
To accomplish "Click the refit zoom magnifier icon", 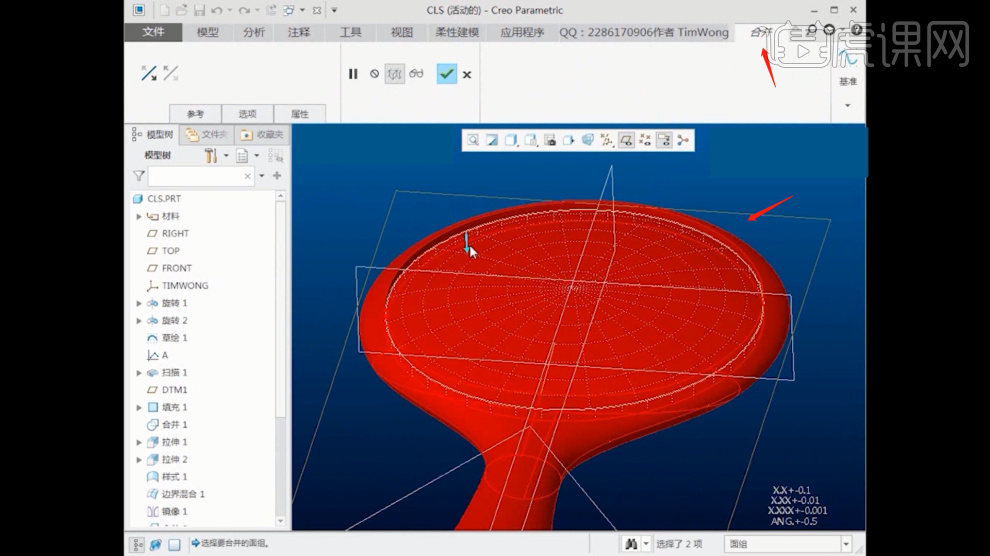I will point(473,141).
